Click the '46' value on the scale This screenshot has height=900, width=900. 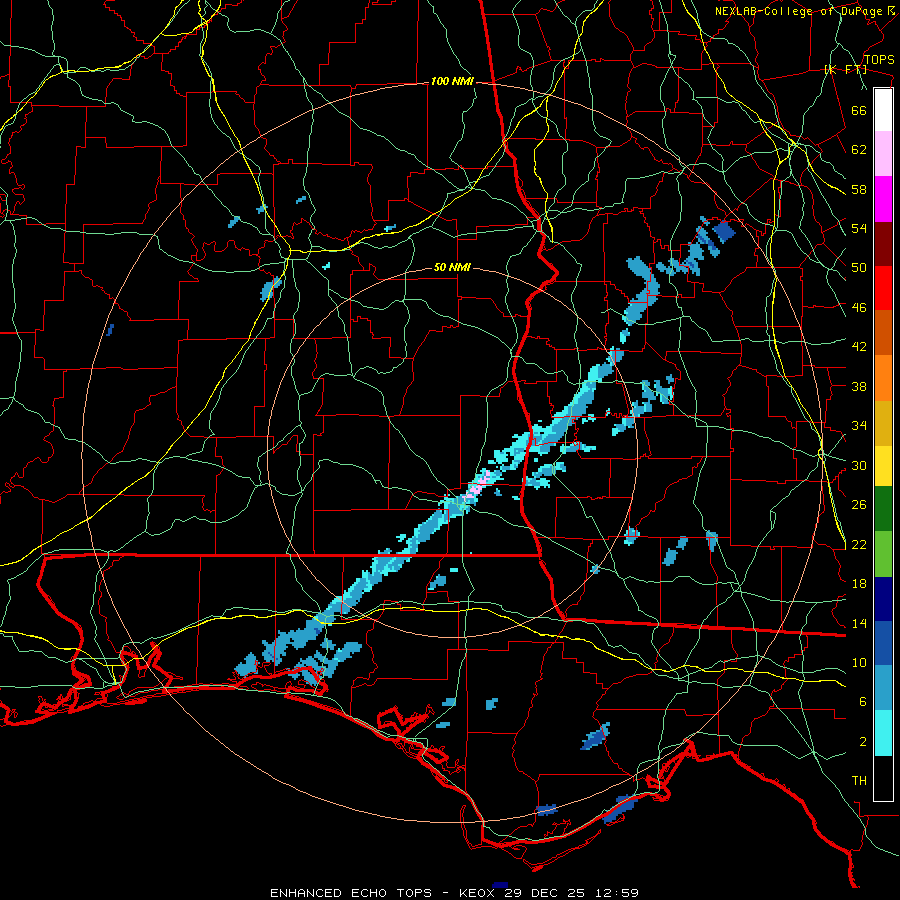(859, 308)
